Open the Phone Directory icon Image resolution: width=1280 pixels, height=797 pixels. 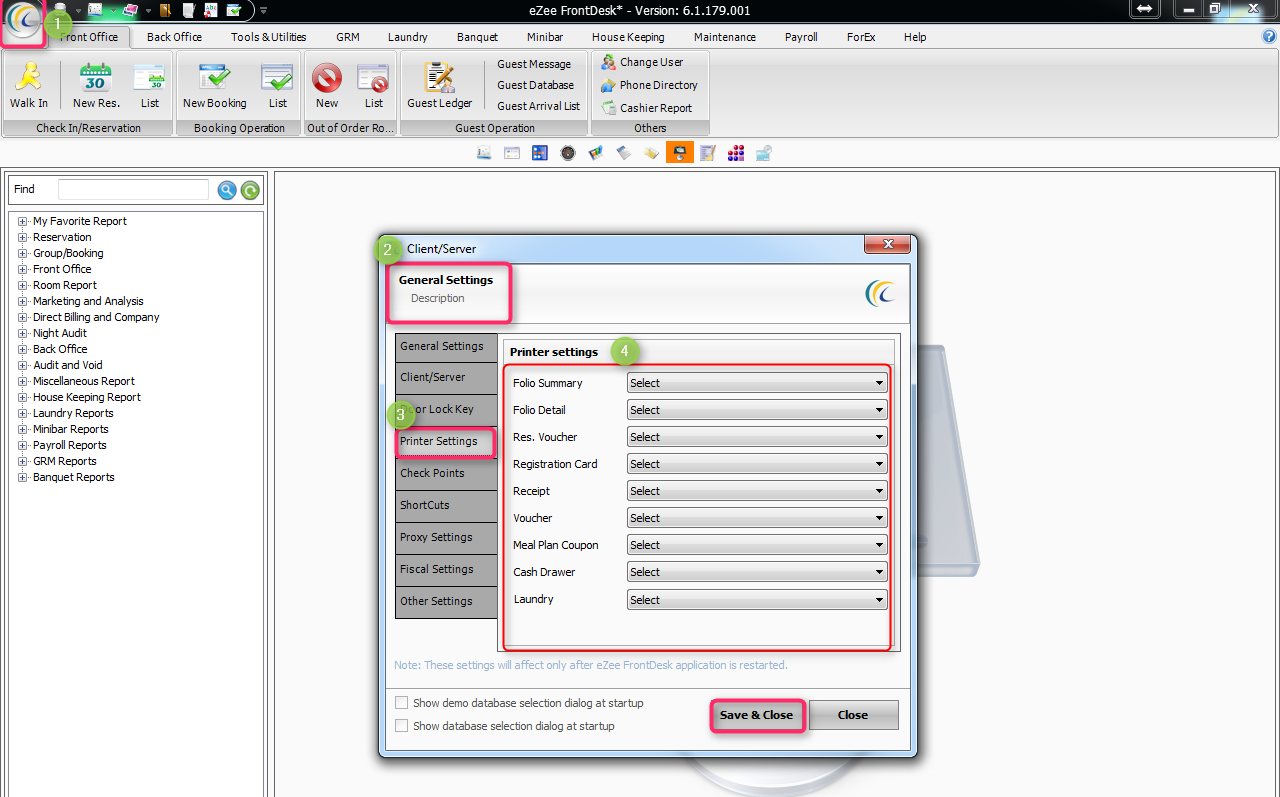click(x=608, y=85)
